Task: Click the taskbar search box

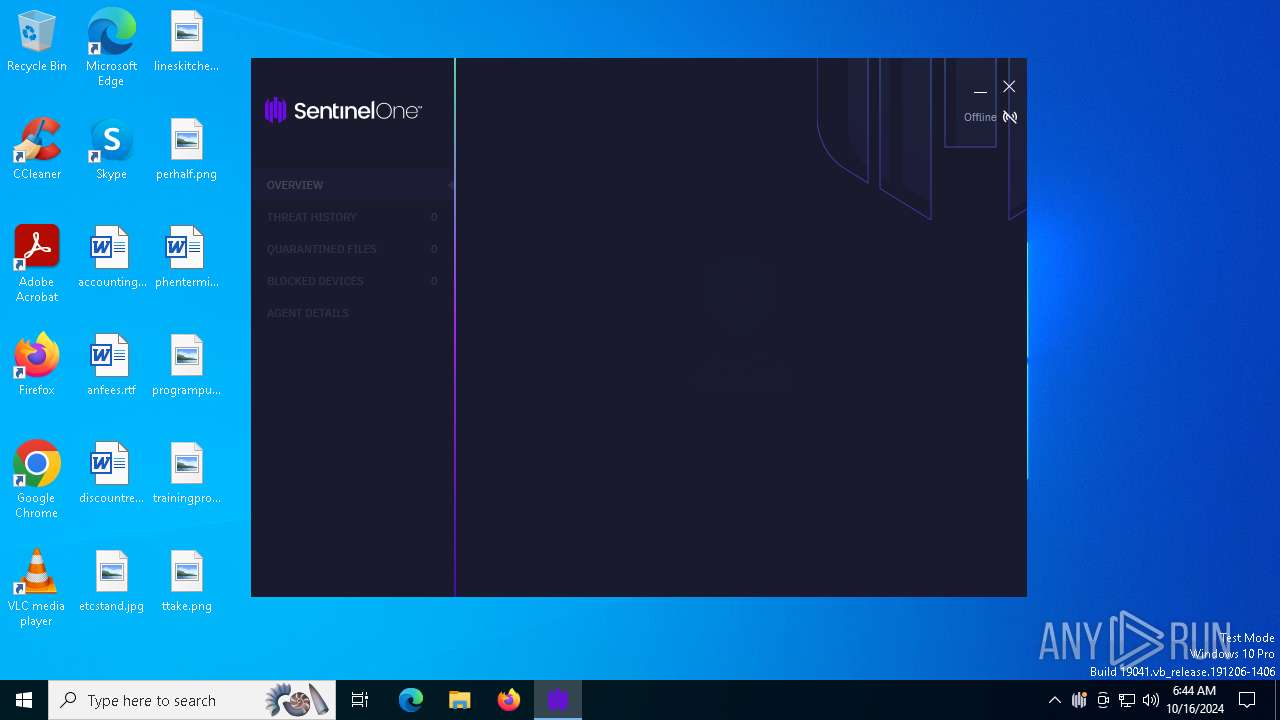Action: [192, 700]
